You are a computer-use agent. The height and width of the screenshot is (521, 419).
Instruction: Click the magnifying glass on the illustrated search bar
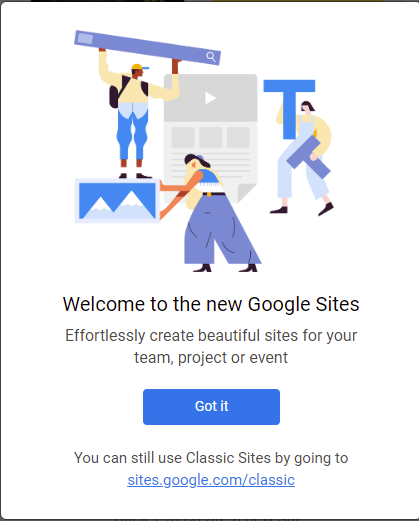[211, 57]
